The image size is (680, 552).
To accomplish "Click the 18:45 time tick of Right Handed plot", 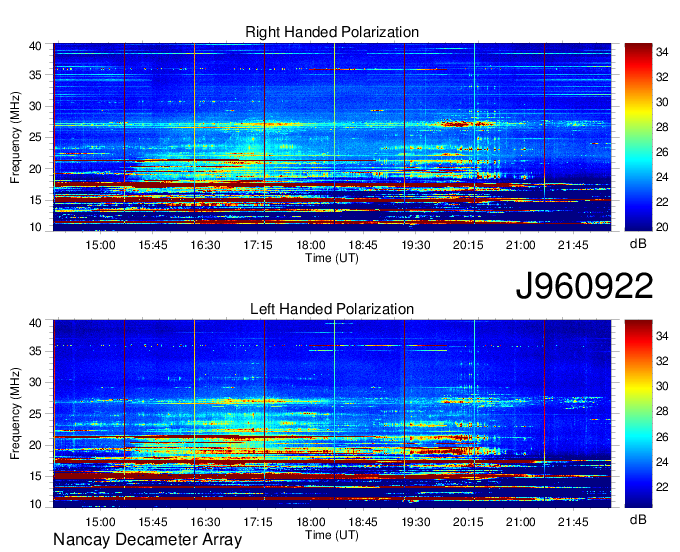I will tap(363, 245).
